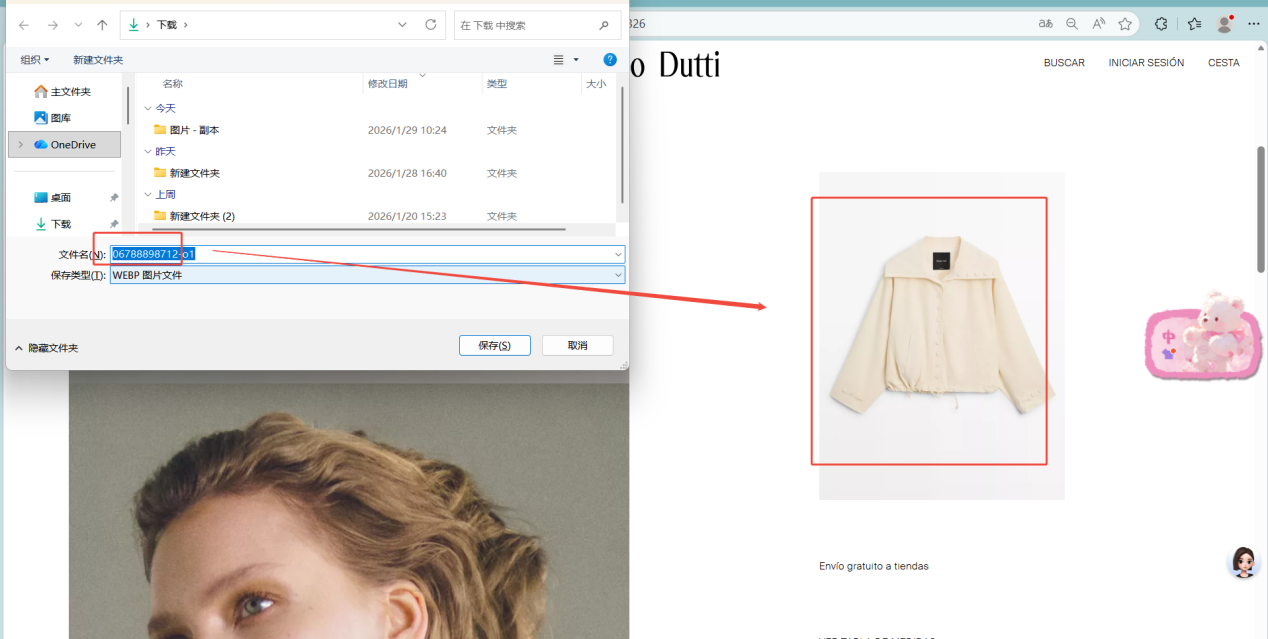Select OneDrive in the navigation pane
The height and width of the screenshot is (639, 1268).
point(66,145)
